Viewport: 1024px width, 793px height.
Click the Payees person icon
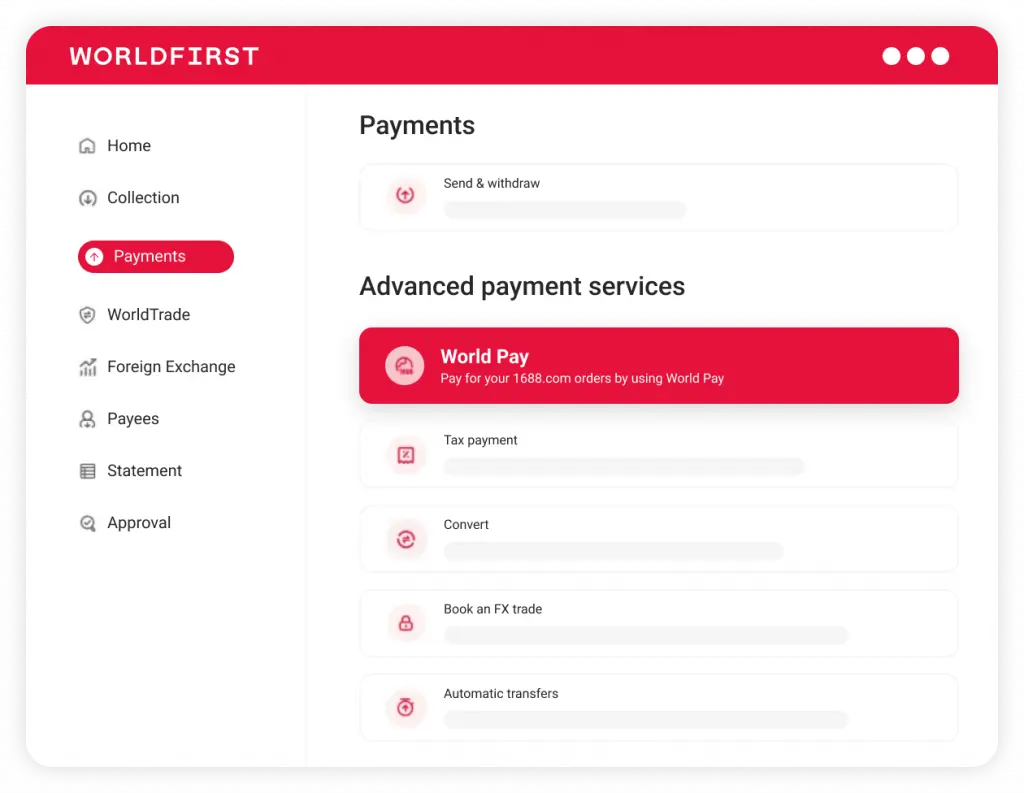87,419
